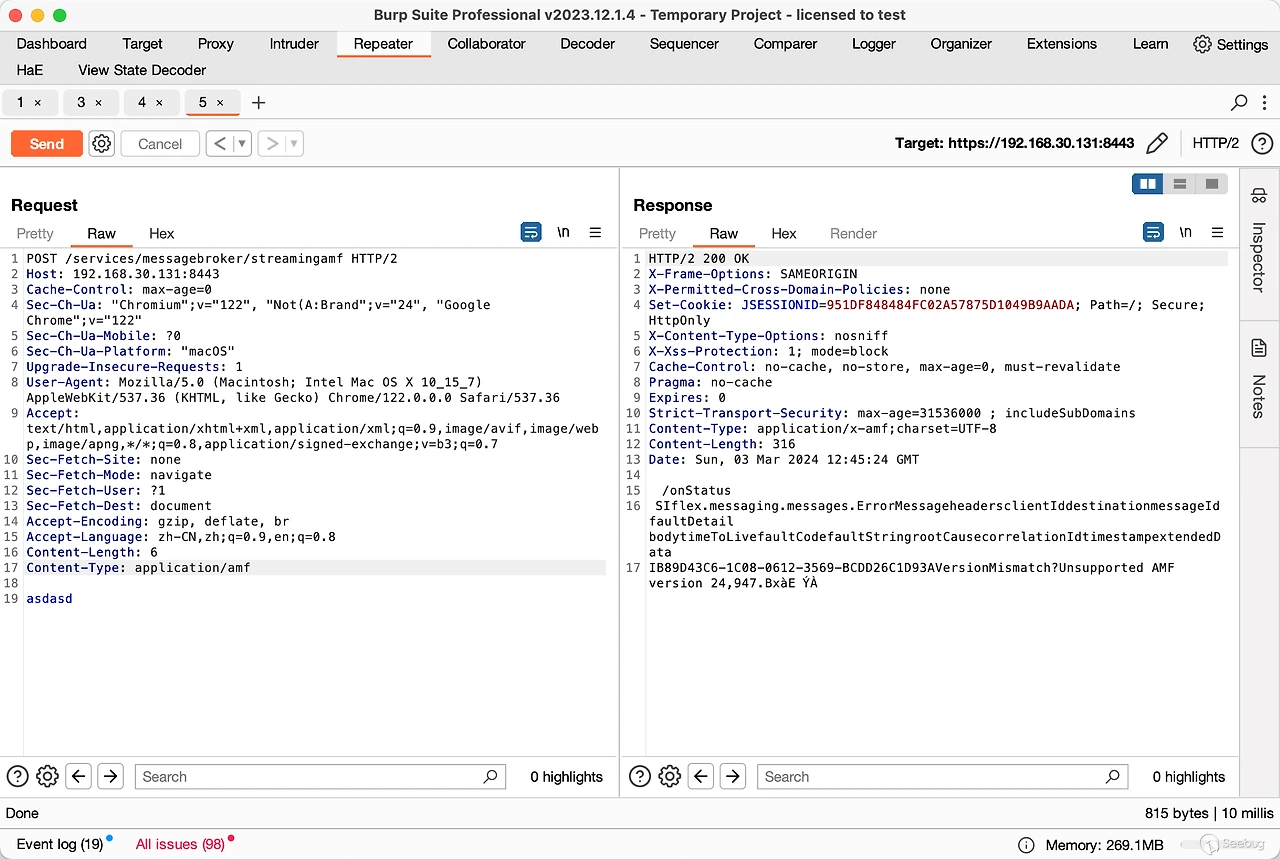Open the HaE extension tab
The height and width of the screenshot is (859, 1280).
29,70
